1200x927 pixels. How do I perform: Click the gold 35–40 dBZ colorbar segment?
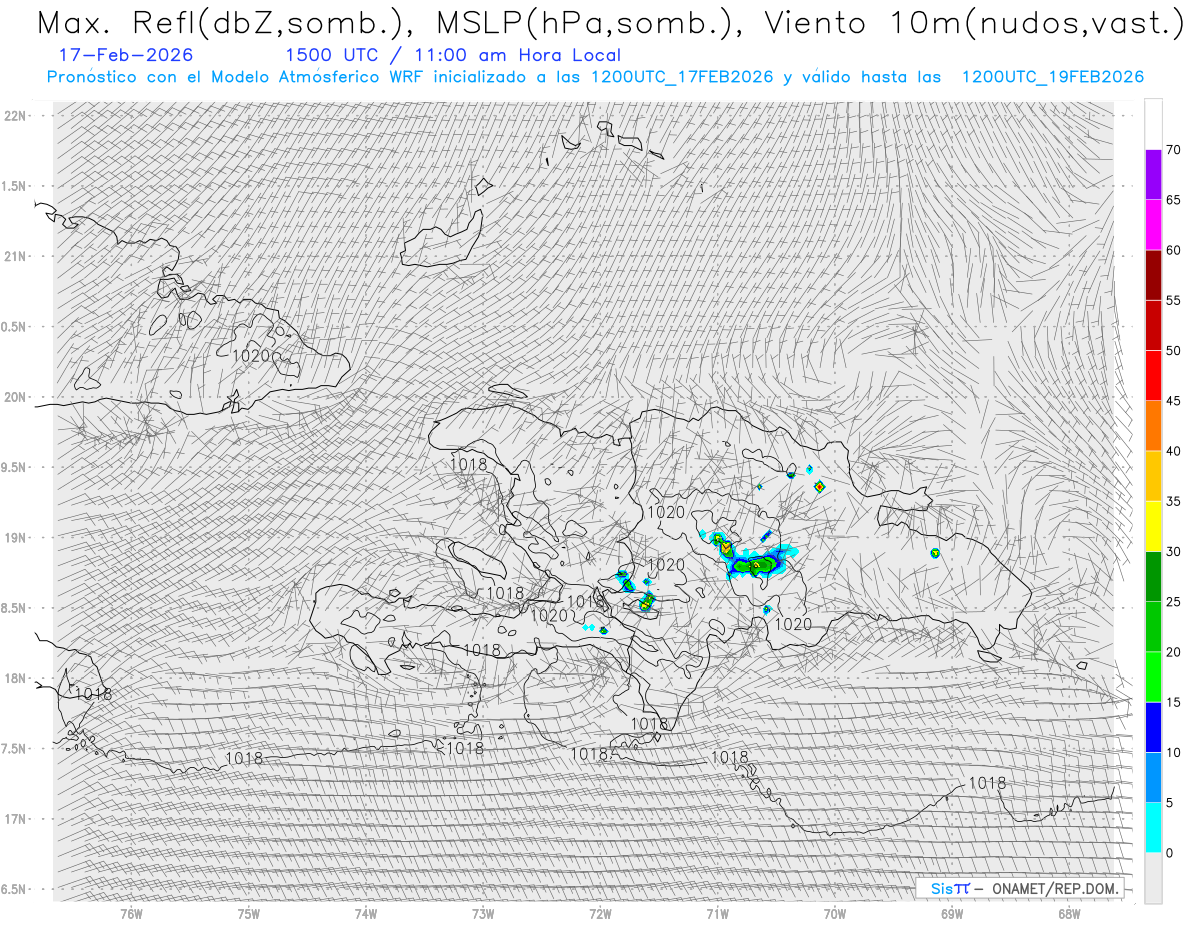(x=1153, y=476)
